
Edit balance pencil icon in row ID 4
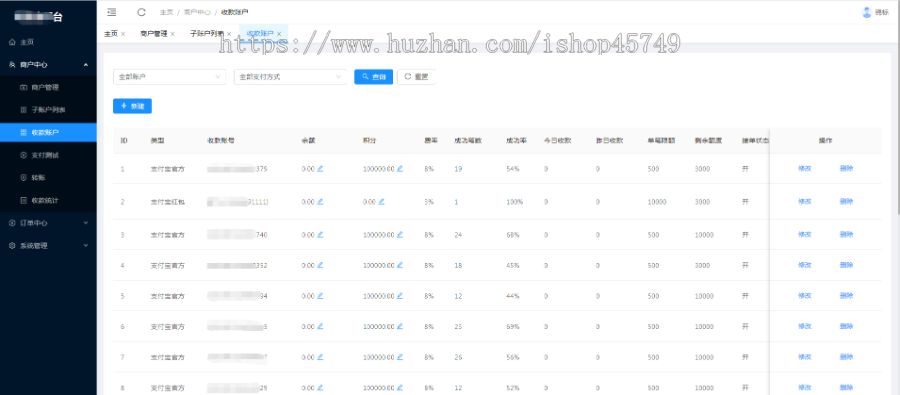[320, 265]
